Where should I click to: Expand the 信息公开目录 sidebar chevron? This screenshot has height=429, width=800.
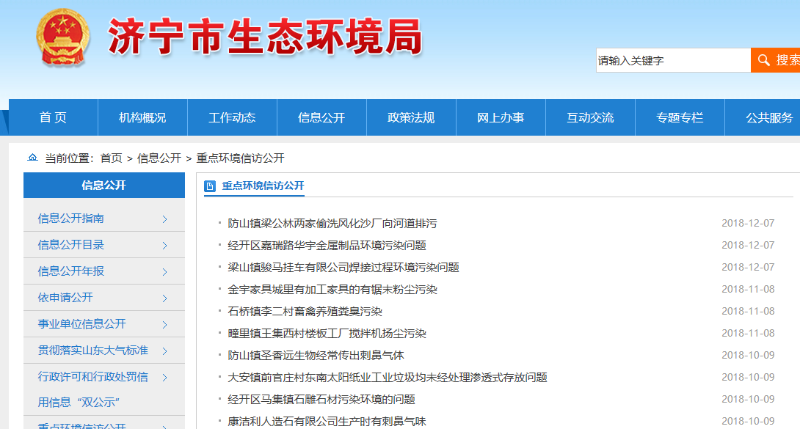point(164,245)
